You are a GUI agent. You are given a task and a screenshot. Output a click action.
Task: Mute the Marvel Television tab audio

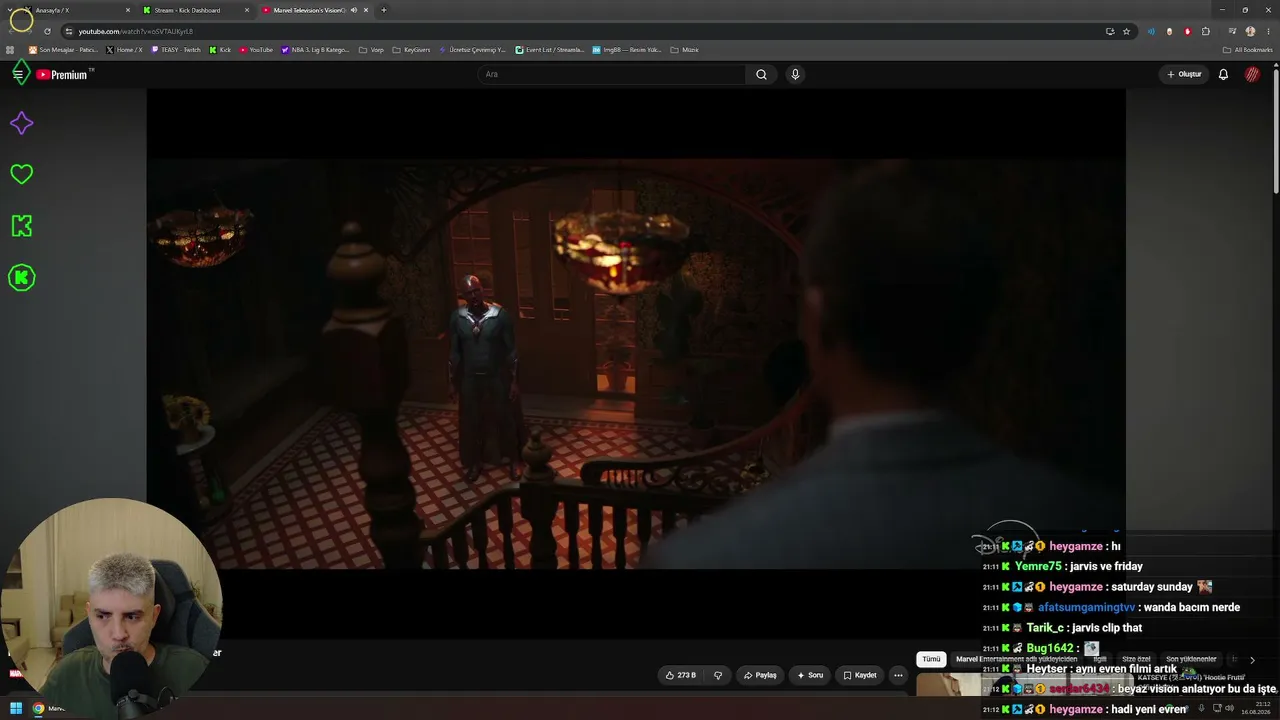coord(354,10)
